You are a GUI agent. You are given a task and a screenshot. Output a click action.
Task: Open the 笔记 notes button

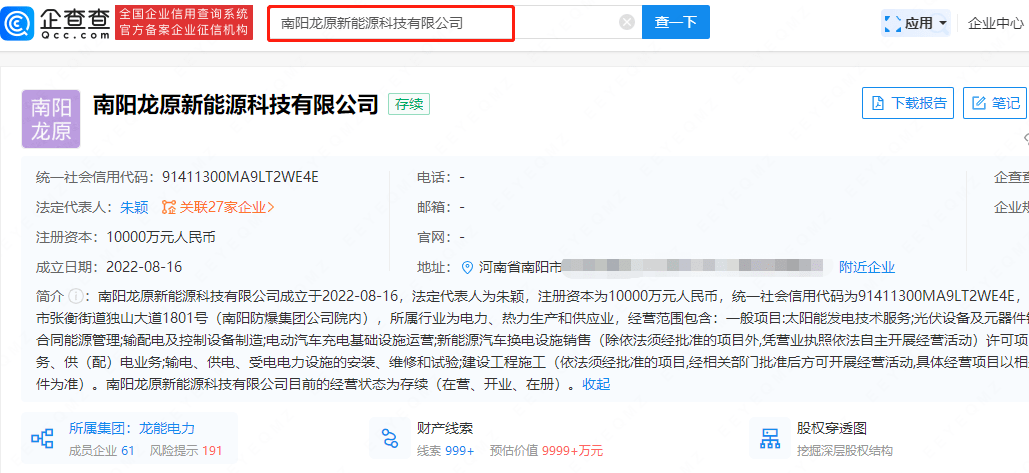[x=994, y=103]
